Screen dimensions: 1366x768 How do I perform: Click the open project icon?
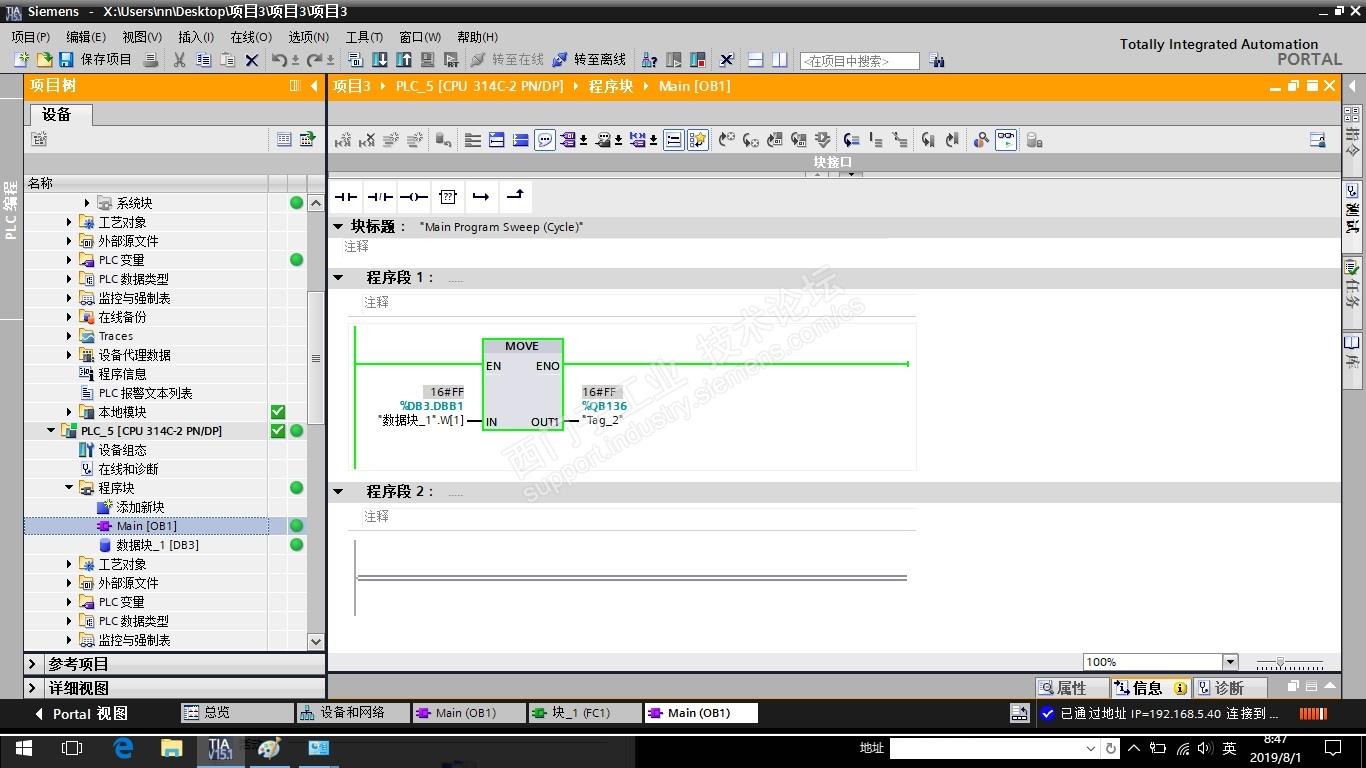click(44, 60)
